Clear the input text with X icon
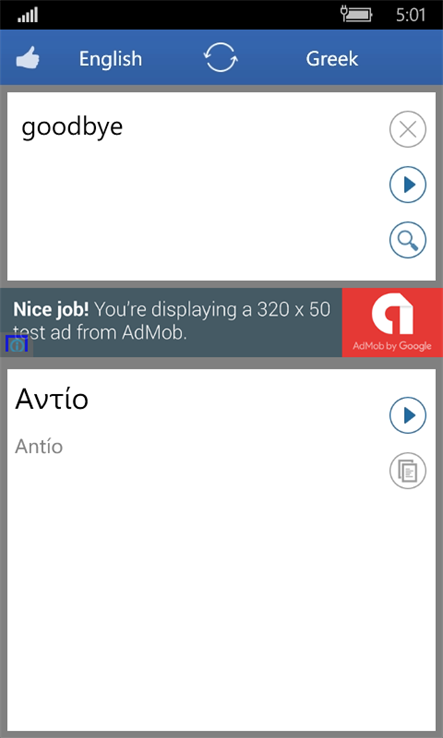This screenshot has height=738, width=443. pos(408,129)
